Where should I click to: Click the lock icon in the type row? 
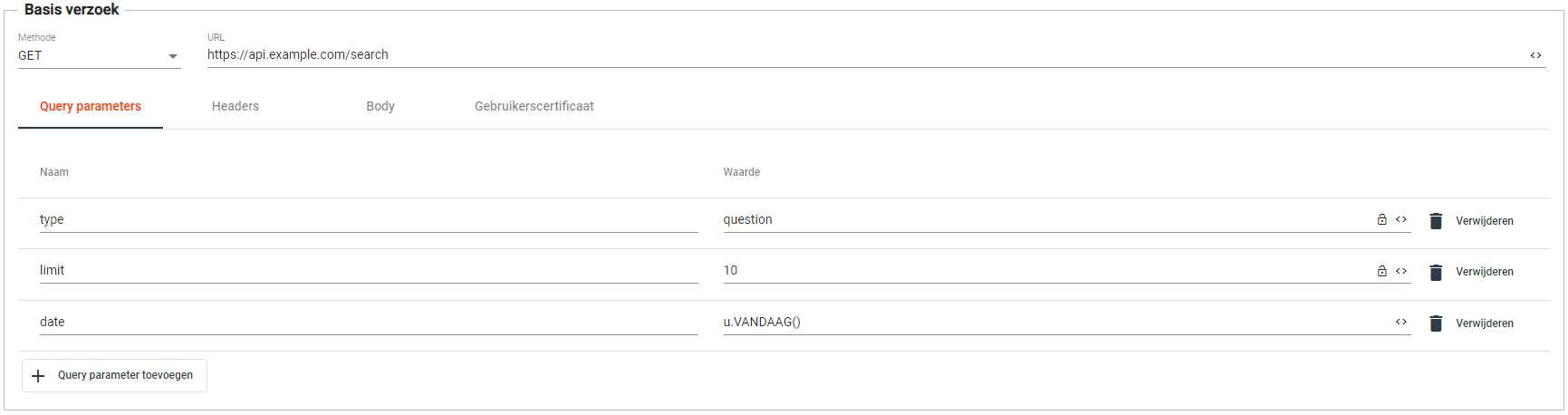1381,219
